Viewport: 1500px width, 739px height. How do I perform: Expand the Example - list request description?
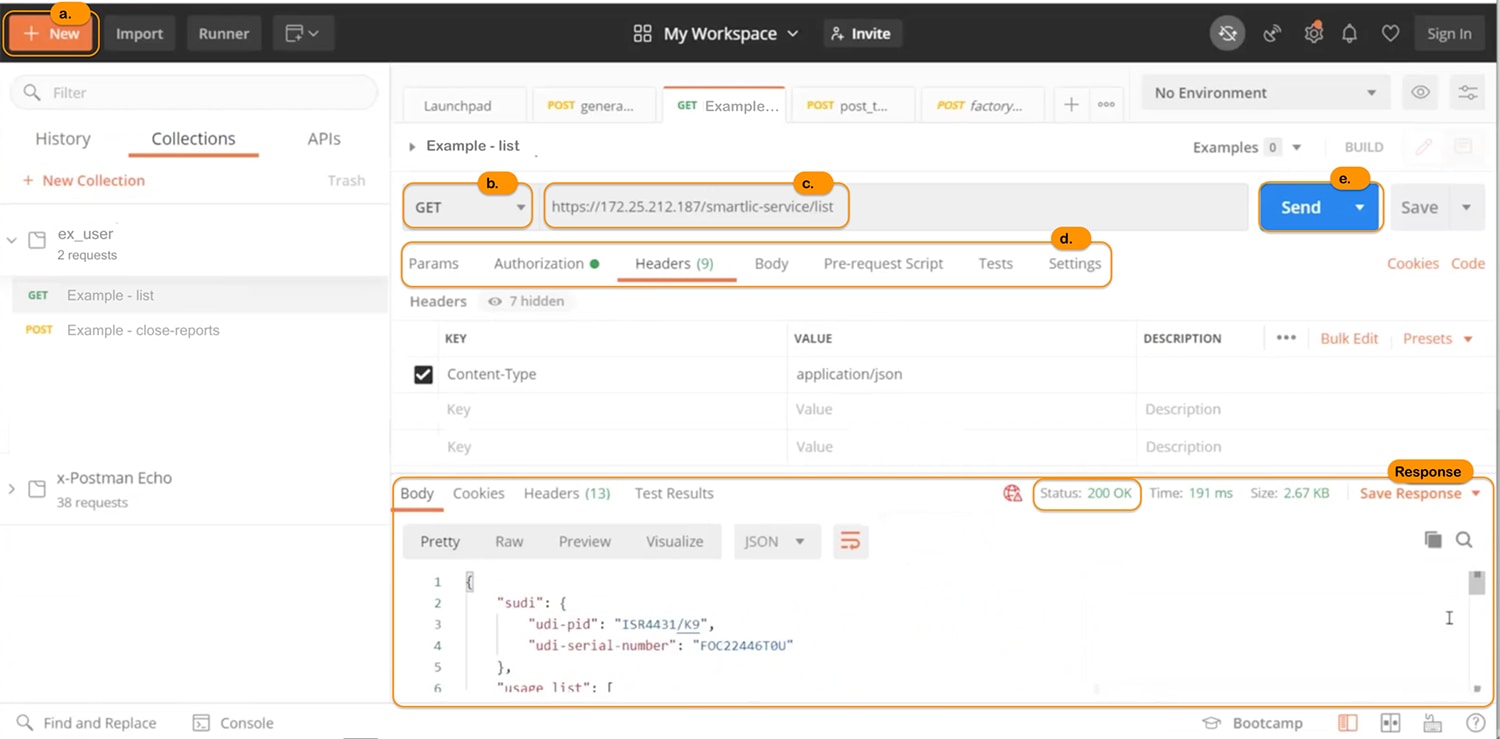pyautogui.click(x=412, y=147)
